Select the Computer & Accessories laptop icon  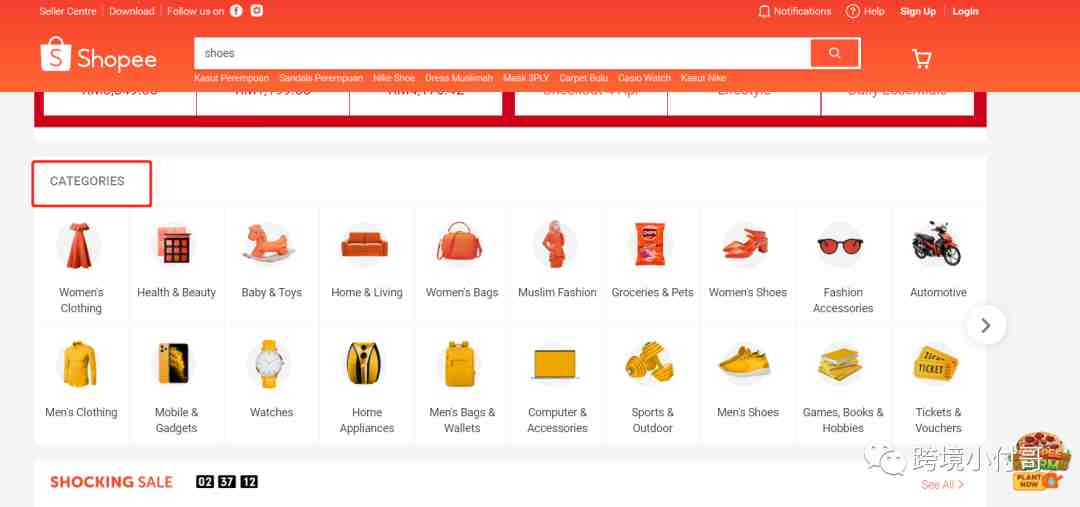point(555,364)
